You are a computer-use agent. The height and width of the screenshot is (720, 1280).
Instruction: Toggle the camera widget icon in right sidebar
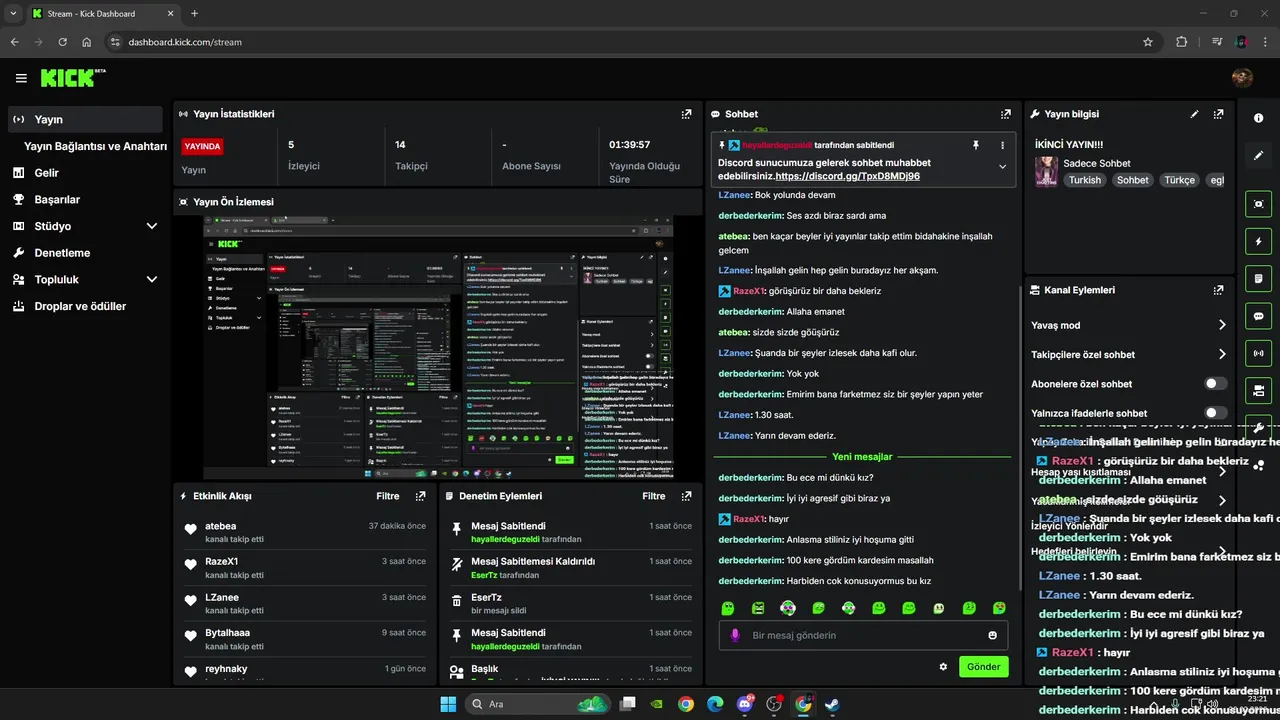tap(1259, 390)
